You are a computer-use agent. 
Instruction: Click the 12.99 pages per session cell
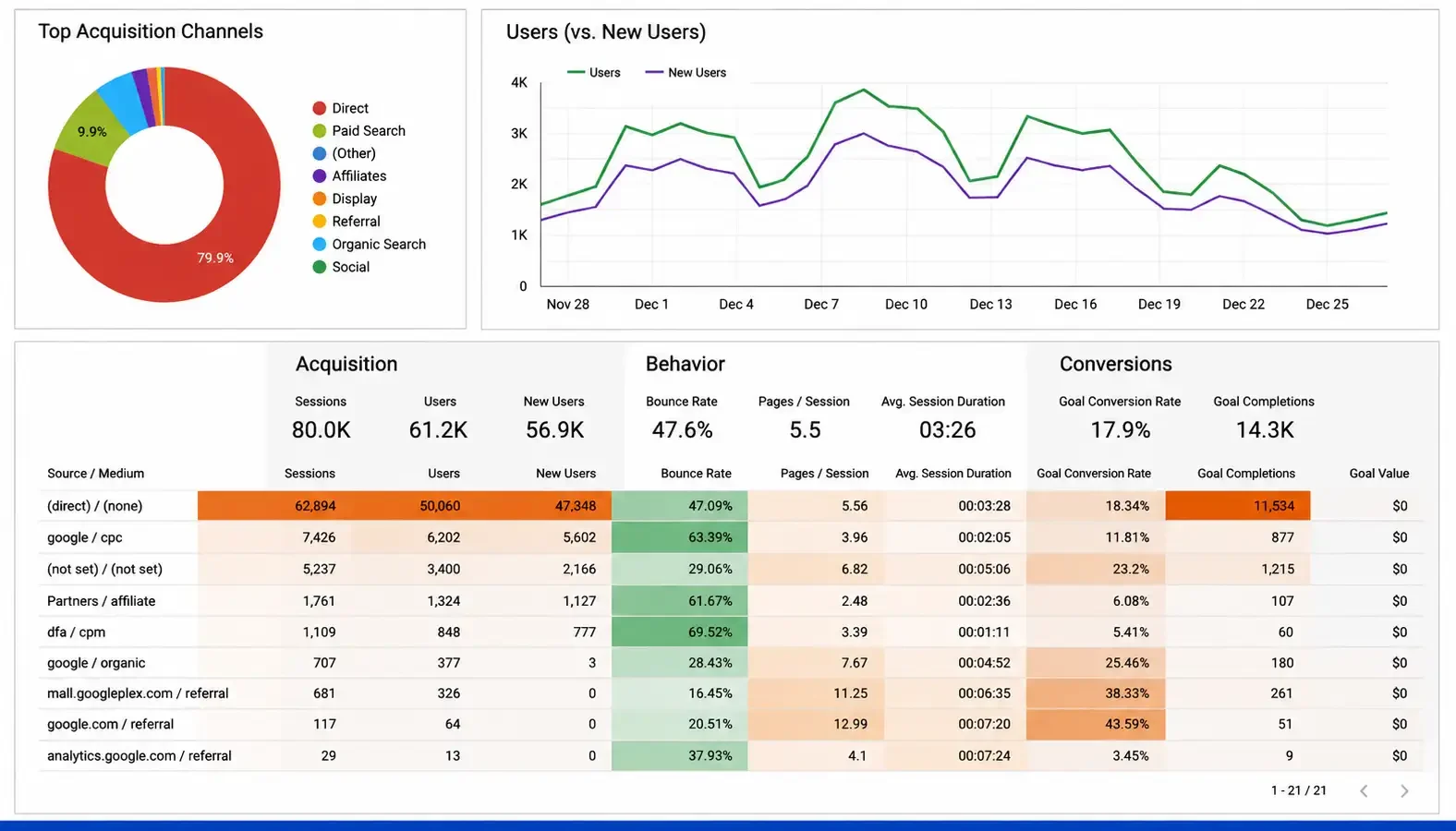(817, 725)
